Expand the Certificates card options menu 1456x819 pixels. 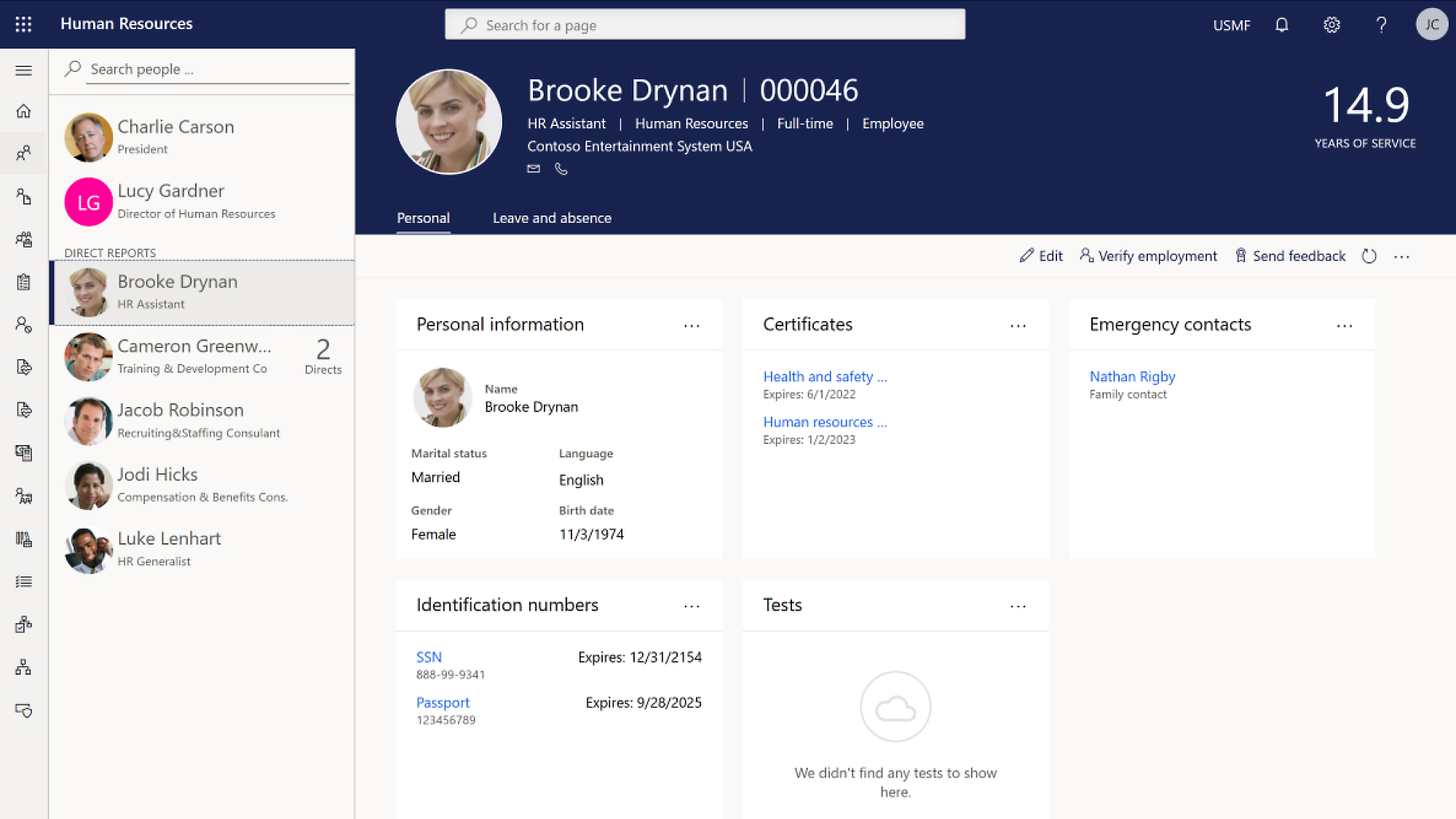click(1018, 325)
